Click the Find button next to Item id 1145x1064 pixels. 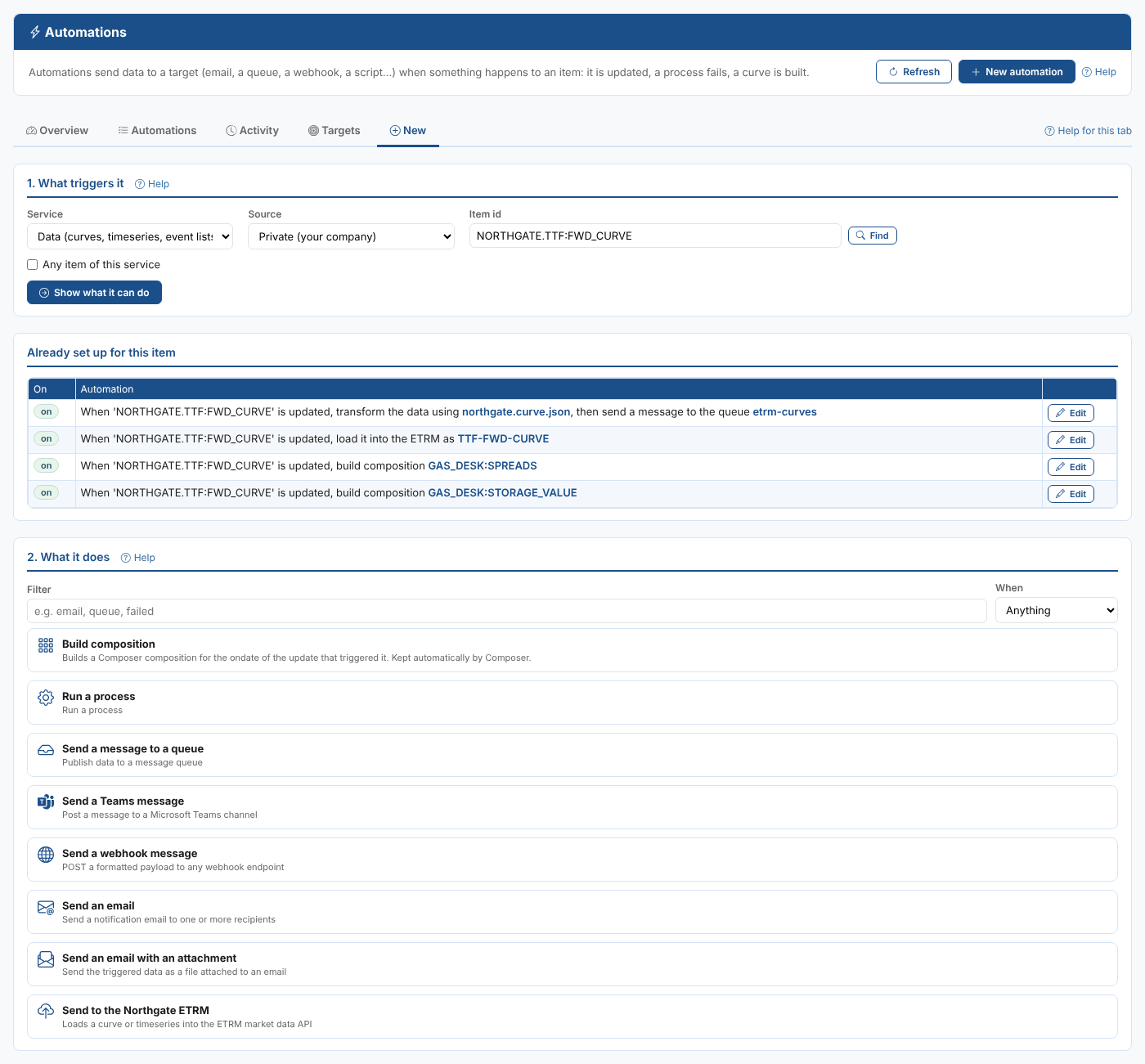(872, 236)
